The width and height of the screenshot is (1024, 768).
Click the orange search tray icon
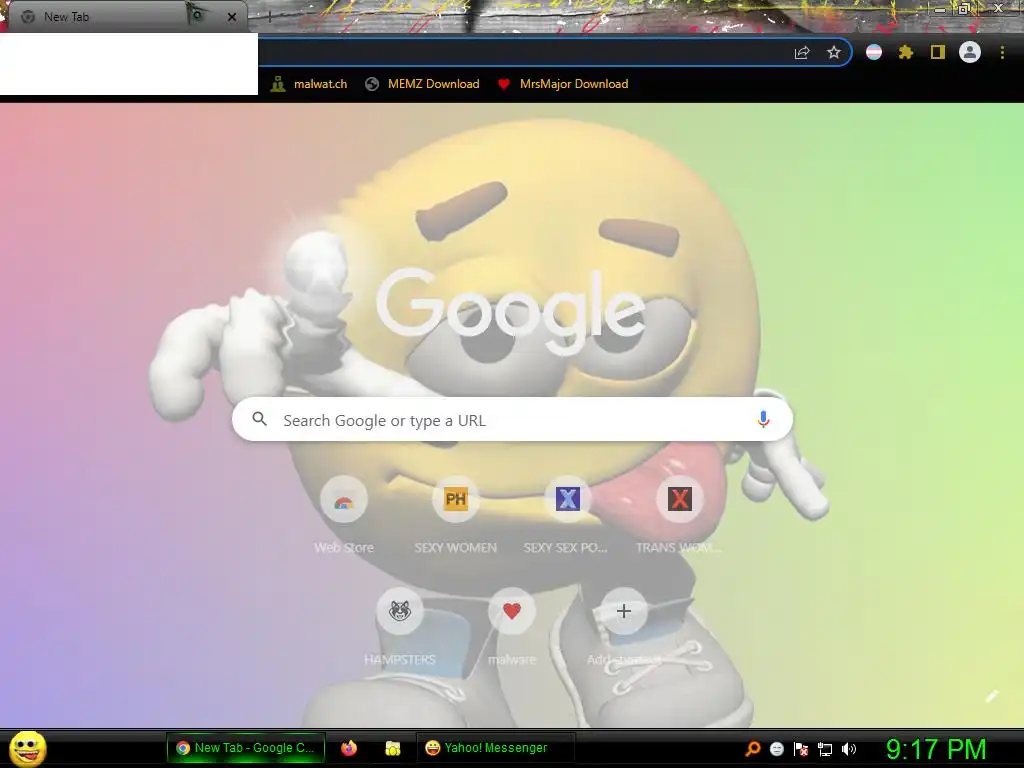(752, 748)
